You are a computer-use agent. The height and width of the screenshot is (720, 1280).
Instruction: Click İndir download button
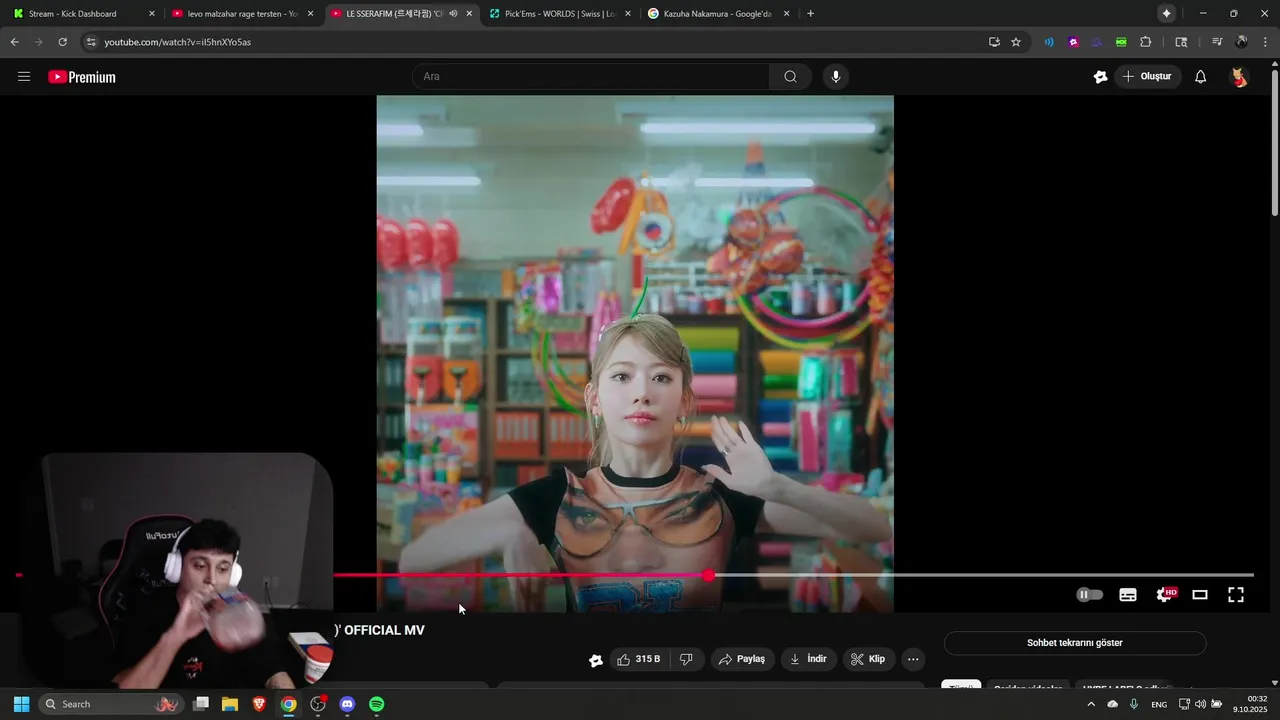tap(809, 659)
